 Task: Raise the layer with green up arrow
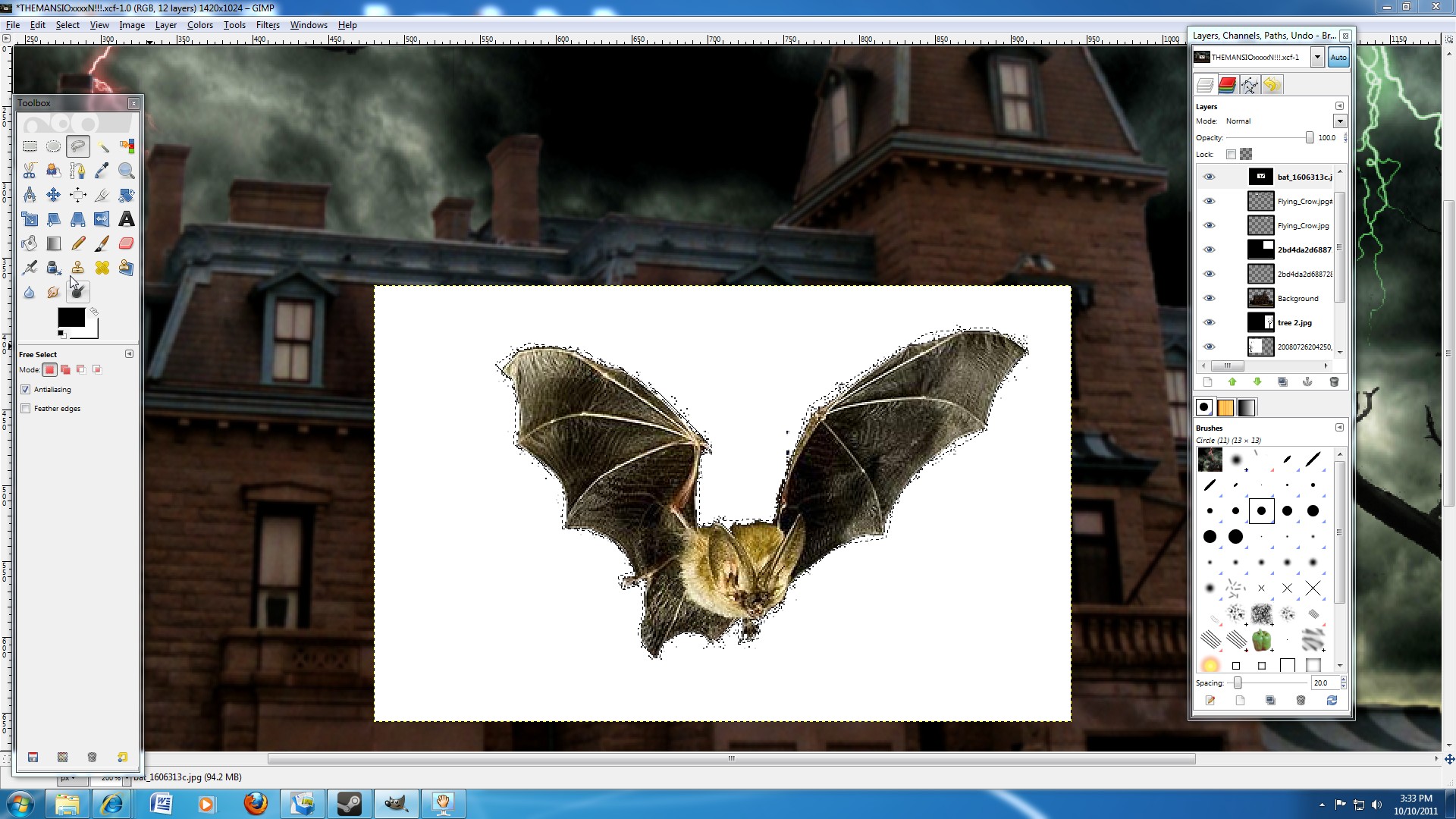click(x=1232, y=382)
